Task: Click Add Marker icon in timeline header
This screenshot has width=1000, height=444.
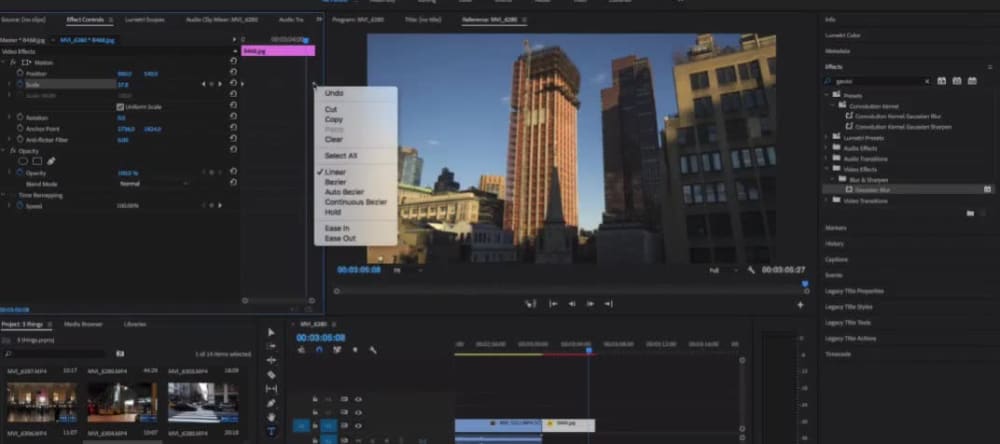Action: (x=355, y=350)
